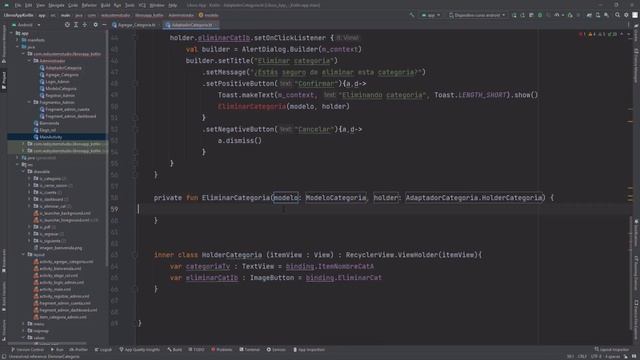Screen dimensions: 640x360
Task: Click the modelo breadcrumb in navigation bar
Action: click(x=209, y=15)
